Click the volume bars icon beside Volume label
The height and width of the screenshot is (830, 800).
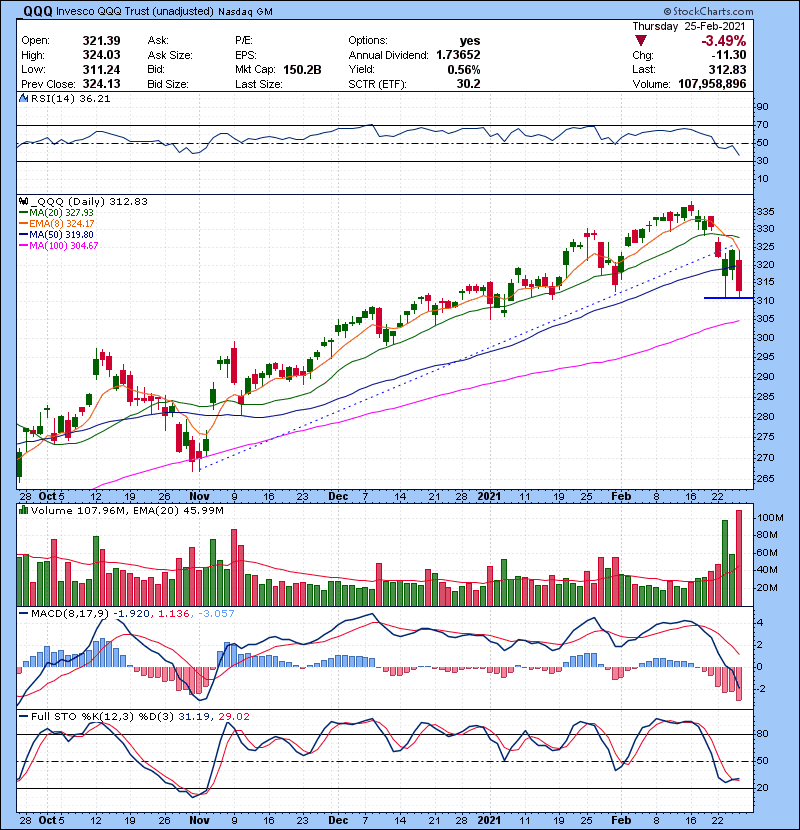23,510
